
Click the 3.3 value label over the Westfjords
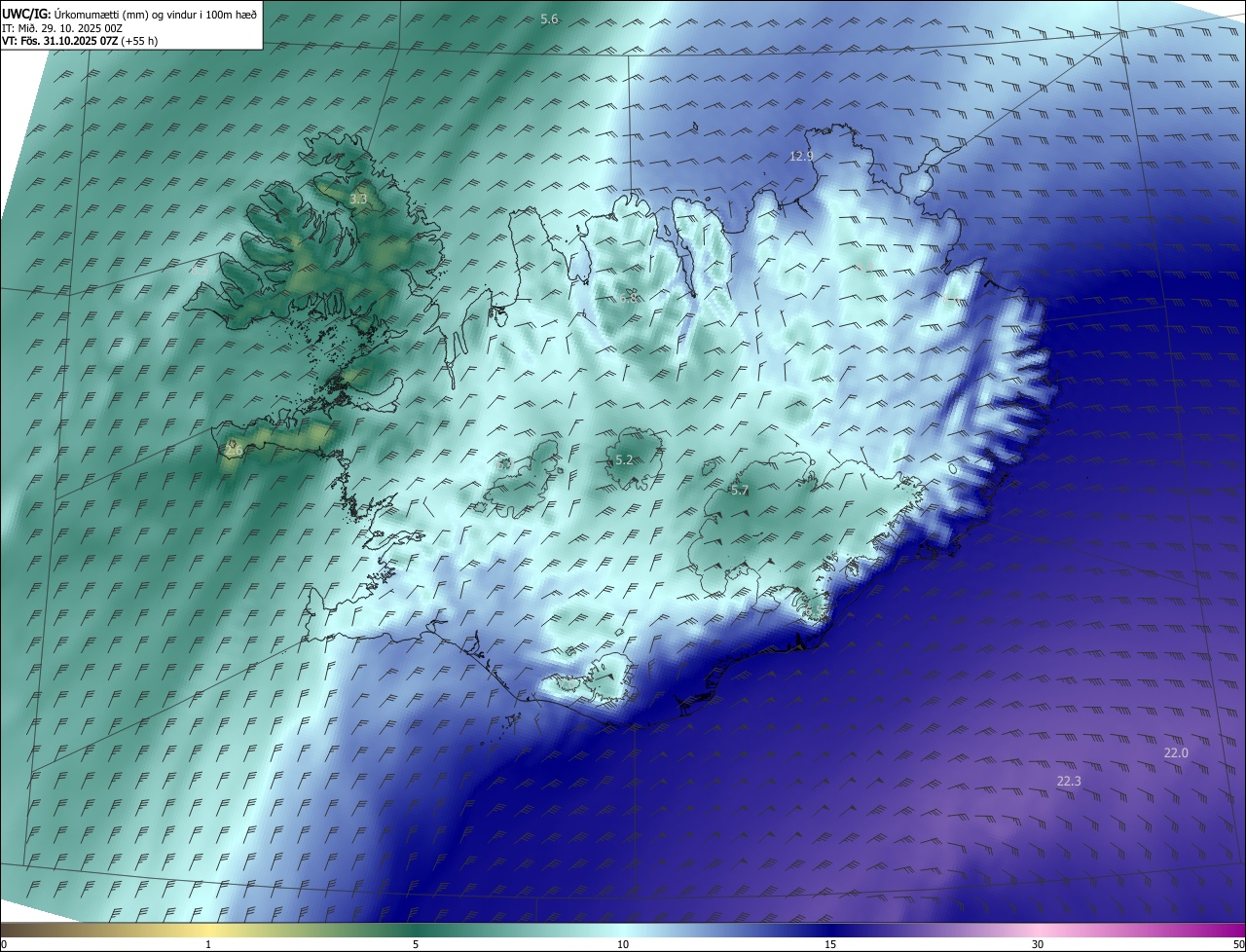click(x=358, y=199)
